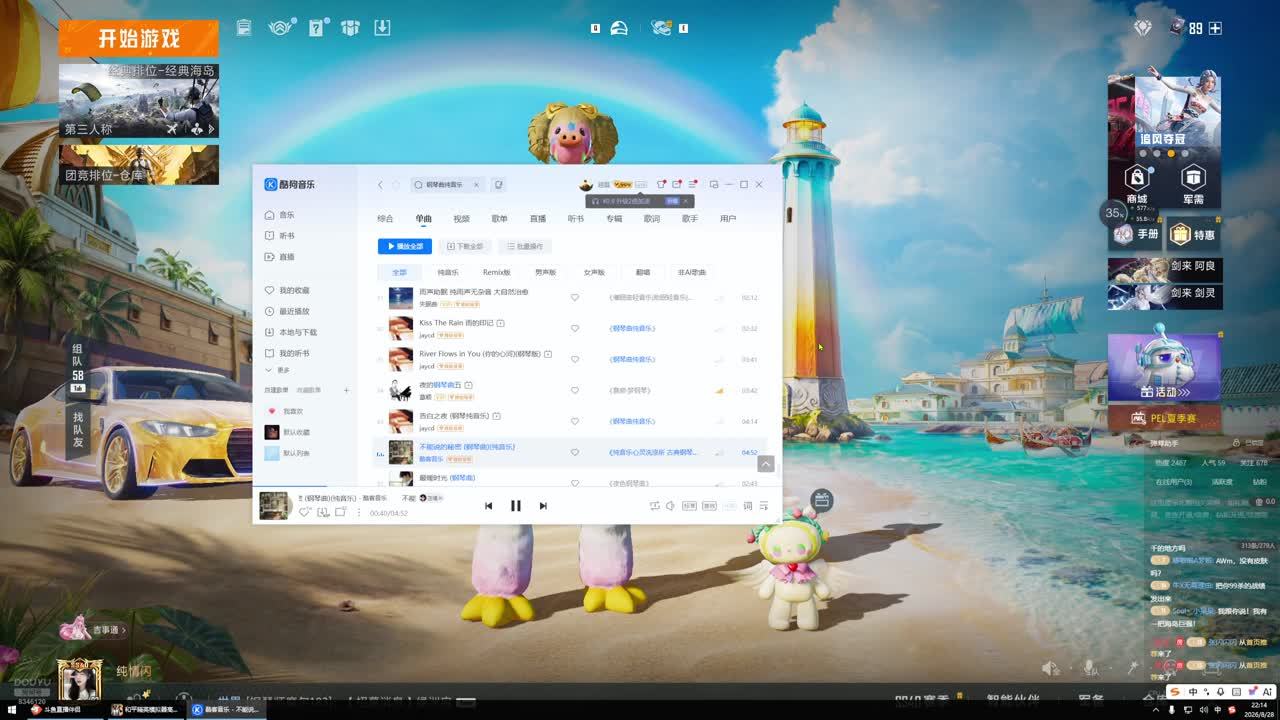Viewport: 1280px width, 720px height.
Task: Like the now-playing song in player bar
Action: click(x=305, y=512)
